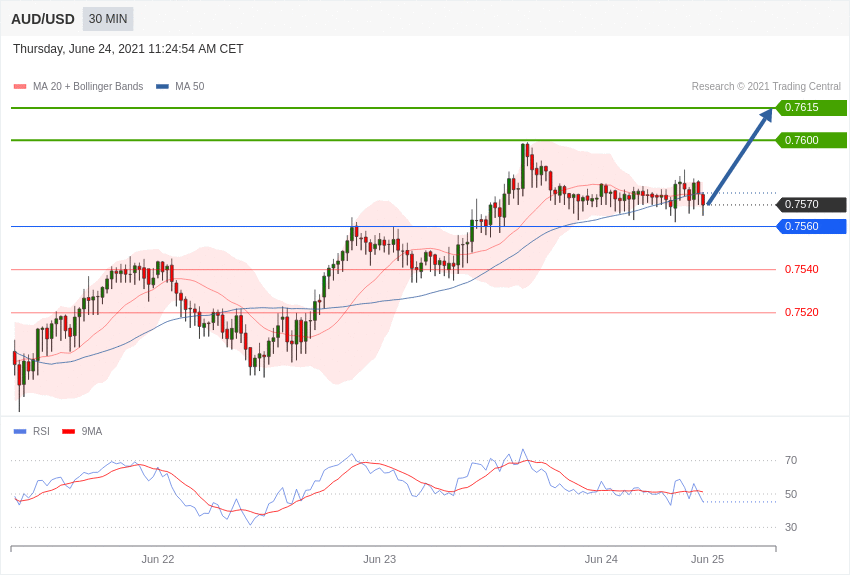Click the red 0.7540 support label
Screen dimensions: 850x576
tap(801, 269)
